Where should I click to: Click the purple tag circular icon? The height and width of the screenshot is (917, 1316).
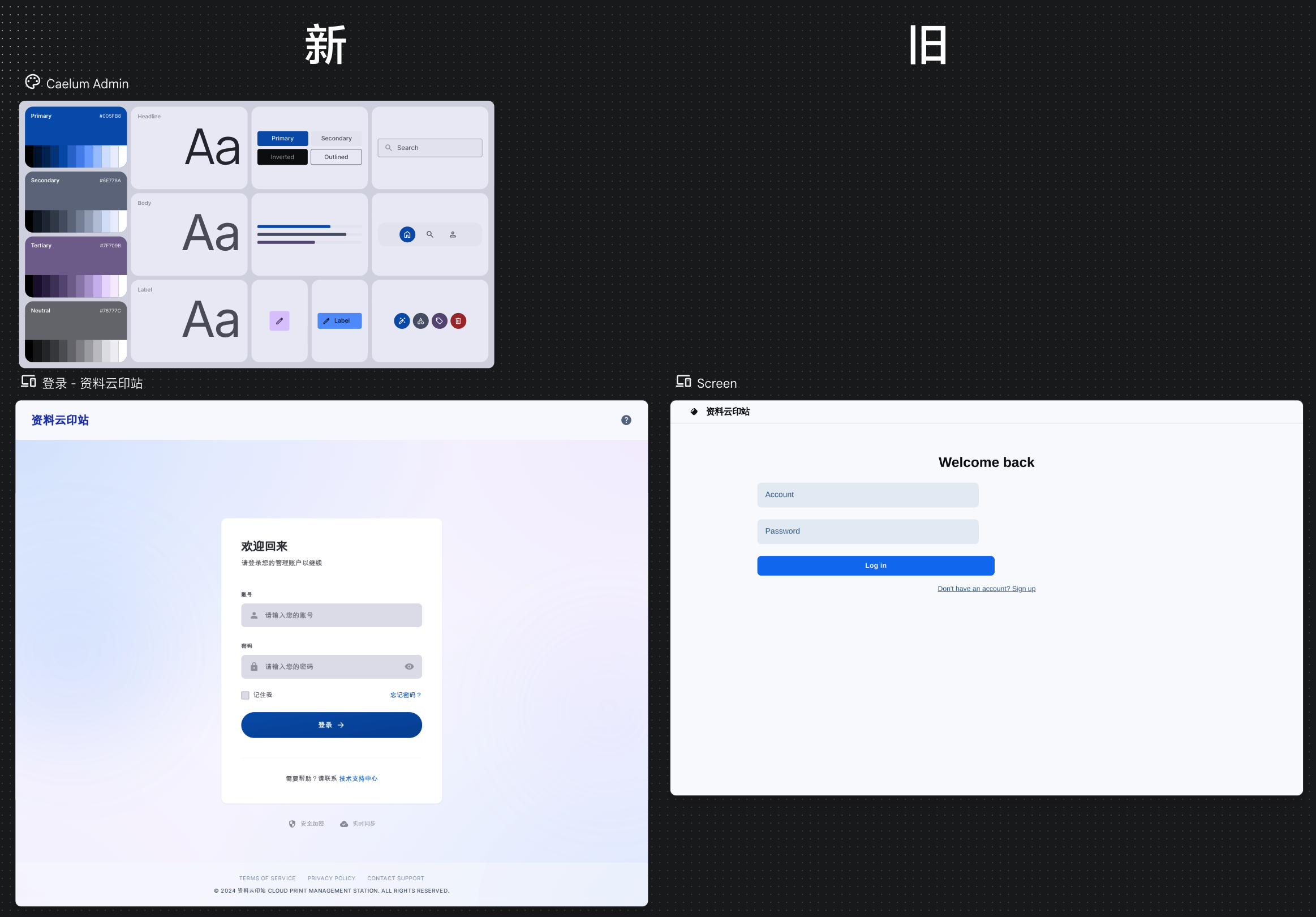(439, 321)
